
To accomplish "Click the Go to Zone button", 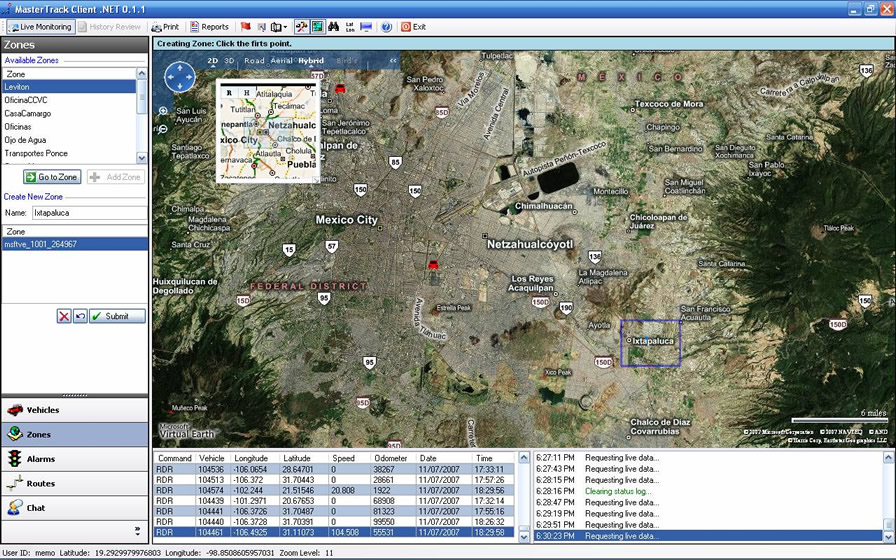I will pos(52,177).
